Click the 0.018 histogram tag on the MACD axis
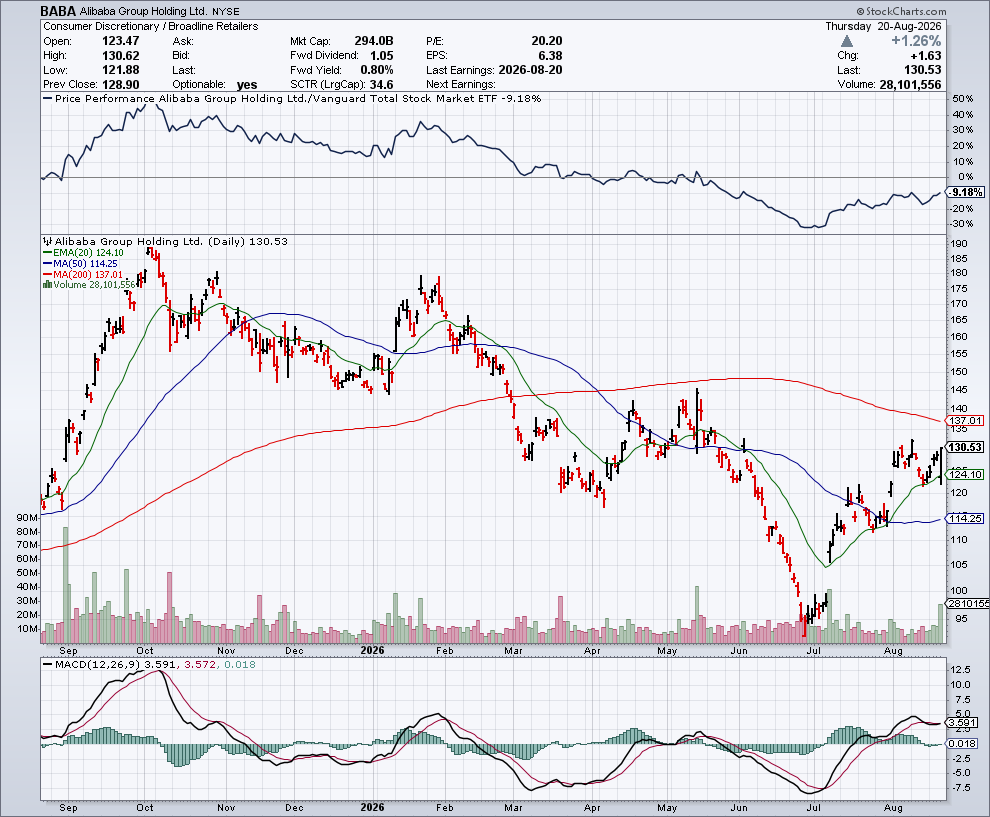Image resolution: width=990 pixels, height=817 pixels. [963, 744]
